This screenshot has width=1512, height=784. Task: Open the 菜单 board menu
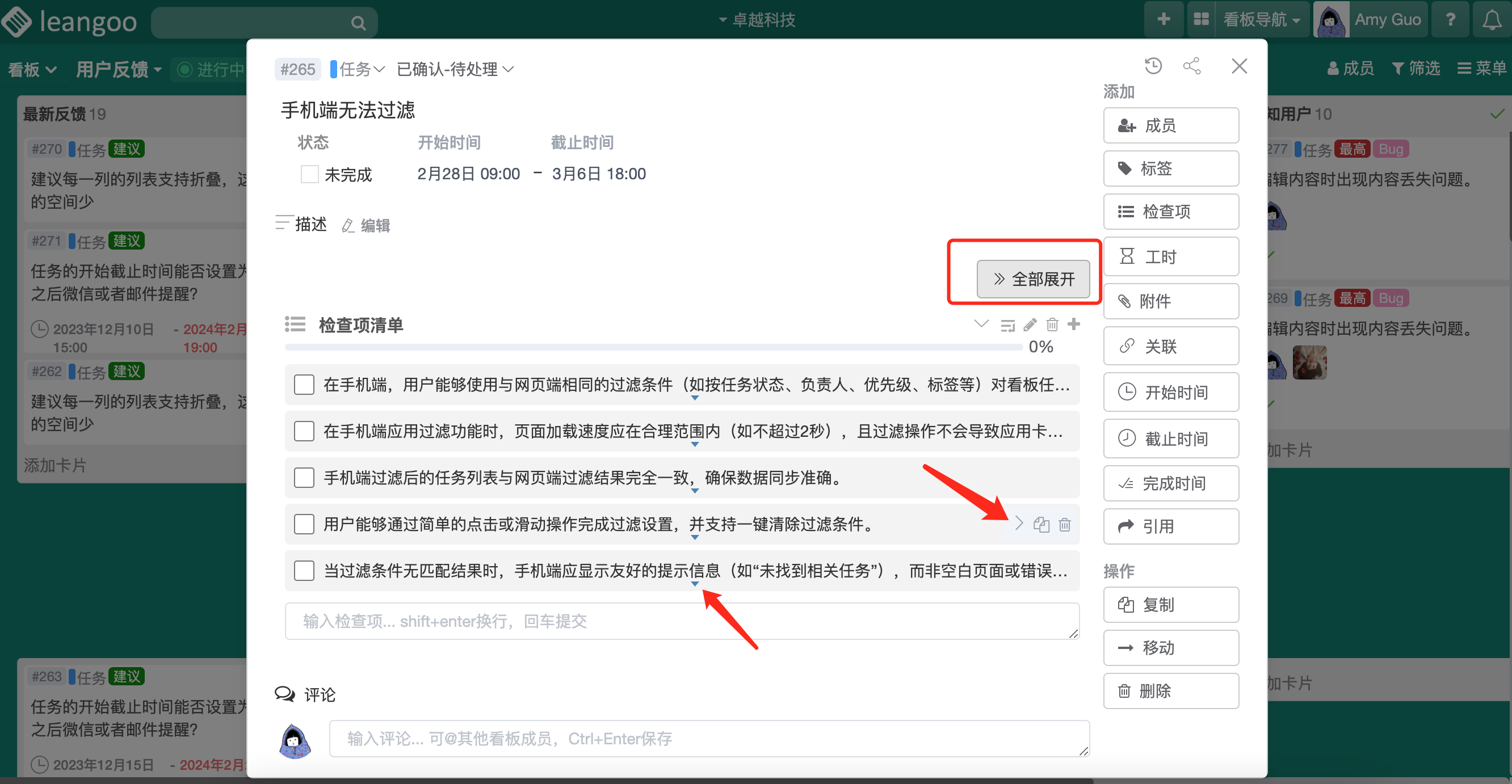(x=1481, y=69)
